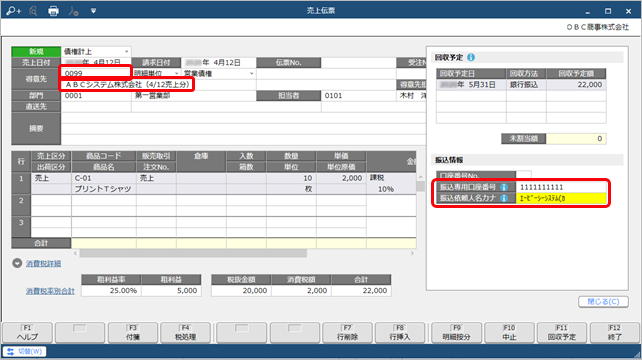Click the F1 ヘルプ button
Image resolution: width=642 pixels, height=360 pixels.
27,333
